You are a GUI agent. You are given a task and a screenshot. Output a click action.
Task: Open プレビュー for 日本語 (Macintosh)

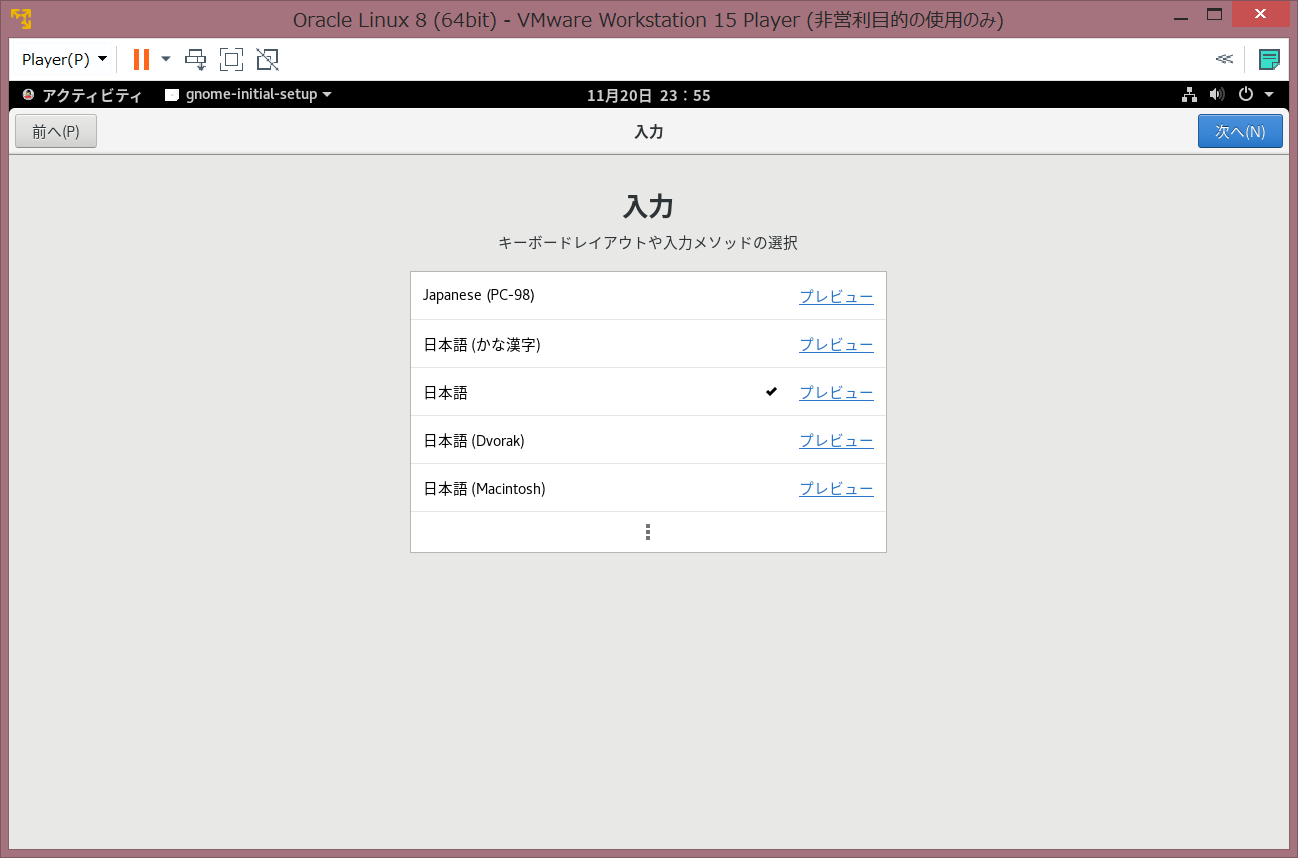[x=836, y=488]
